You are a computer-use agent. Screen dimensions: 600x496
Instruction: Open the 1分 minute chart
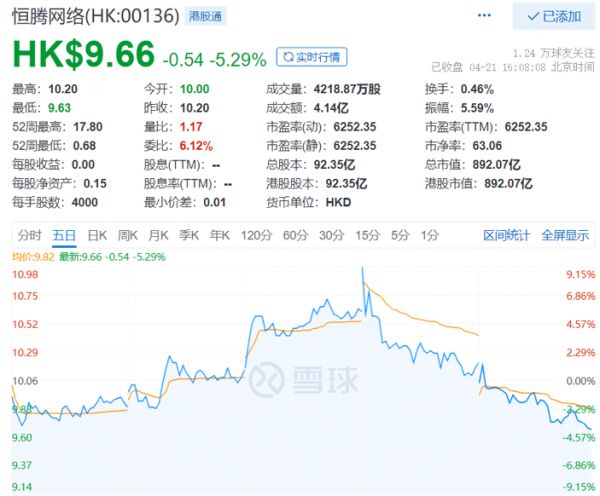click(x=430, y=235)
